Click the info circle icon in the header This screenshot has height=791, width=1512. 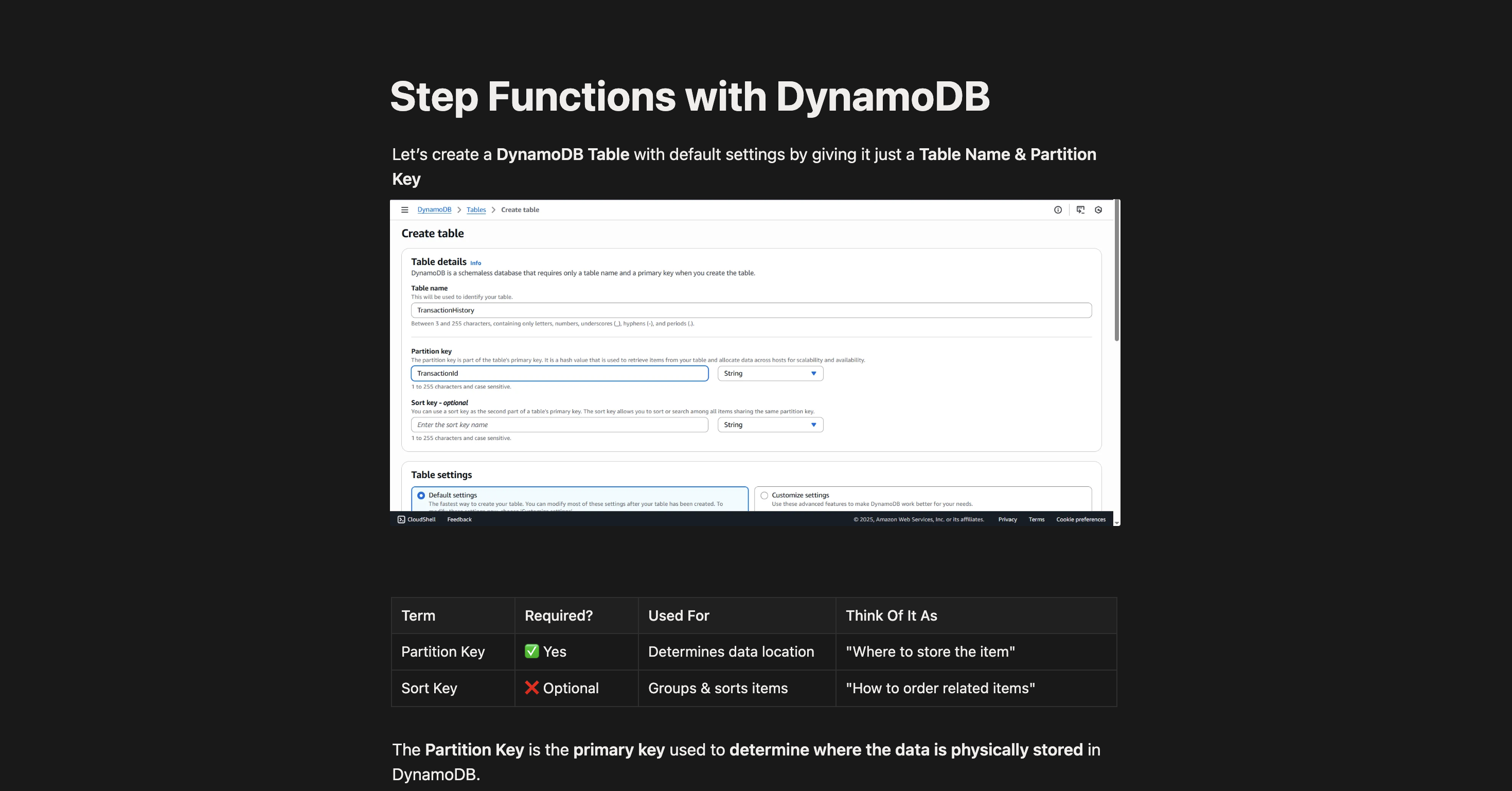pyautogui.click(x=1058, y=209)
